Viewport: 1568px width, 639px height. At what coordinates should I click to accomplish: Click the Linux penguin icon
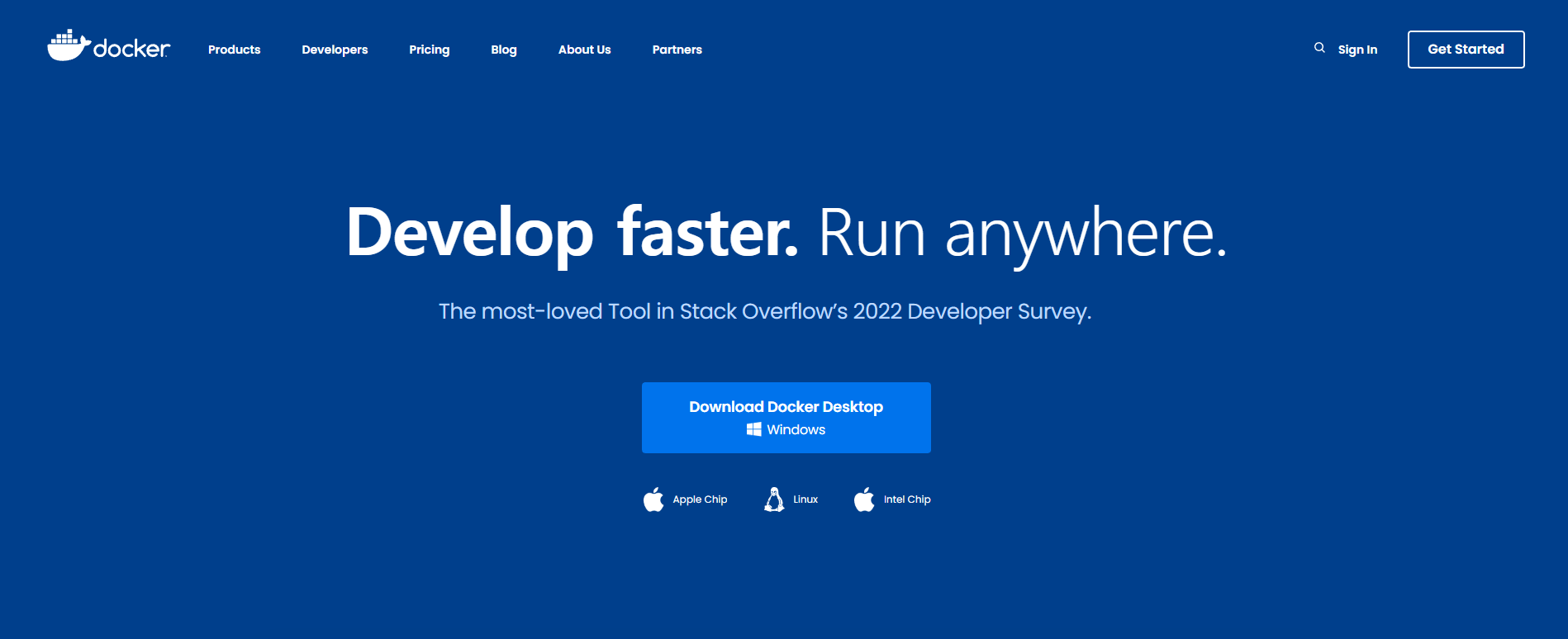pyautogui.click(x=774, y=499)
